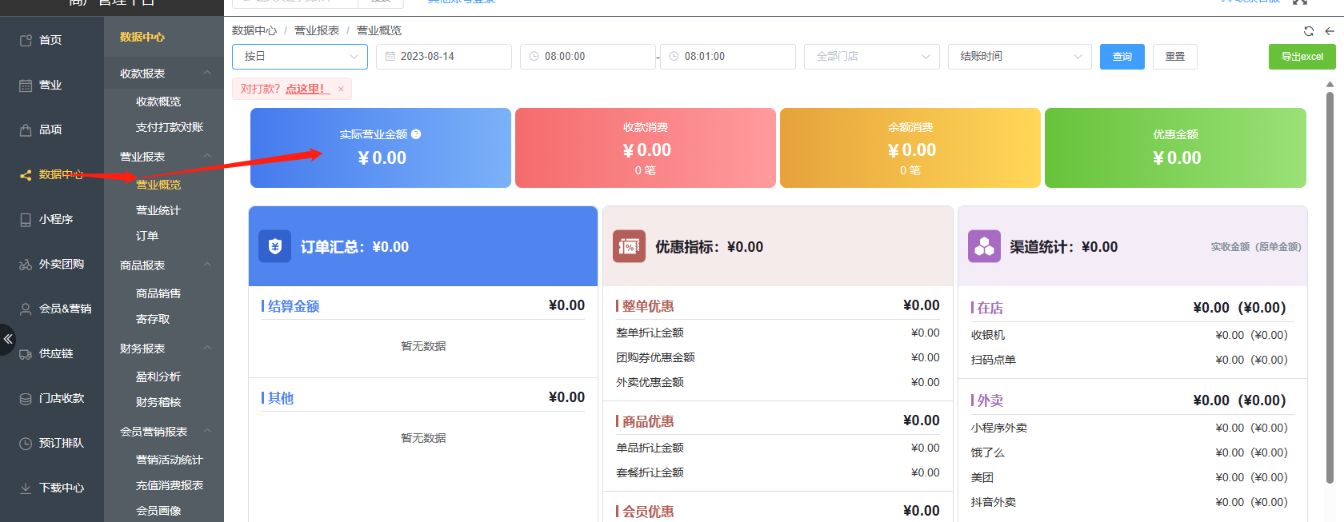Click the blue 查询 query button
The image size is (1344, 522).
pyautogui.click(x=1122, y=57)
